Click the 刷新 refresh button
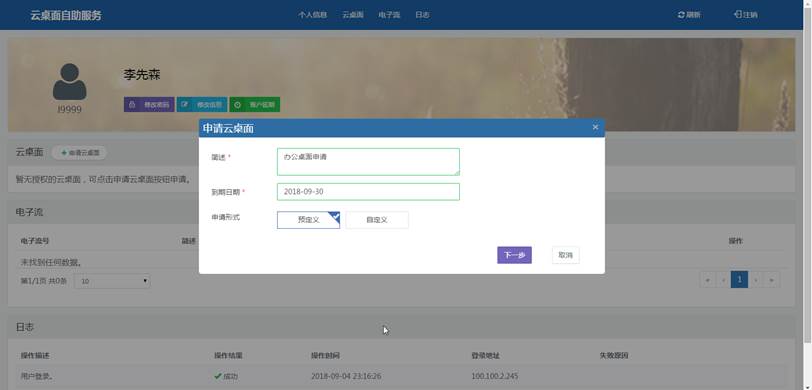 point(689,15)
